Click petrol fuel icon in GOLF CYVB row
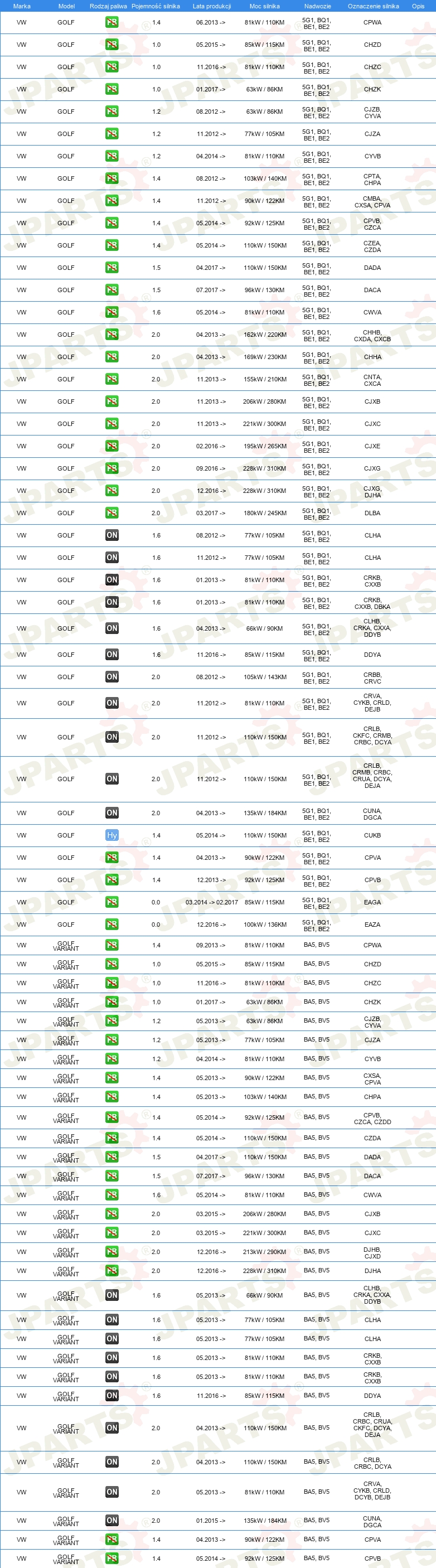This screenshot has height=1568, width=436. click(x=112, y=156)
